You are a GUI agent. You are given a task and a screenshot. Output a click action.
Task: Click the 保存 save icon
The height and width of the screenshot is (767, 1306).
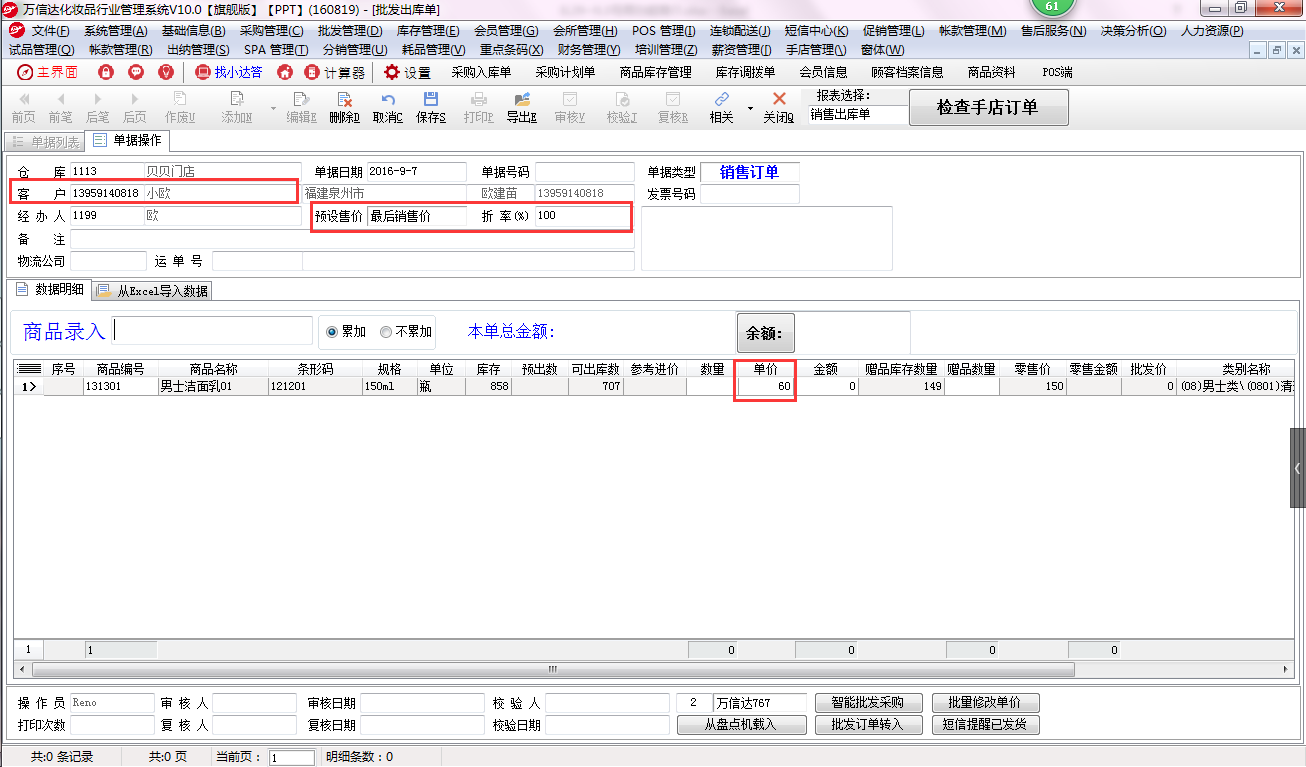[431, 107]
